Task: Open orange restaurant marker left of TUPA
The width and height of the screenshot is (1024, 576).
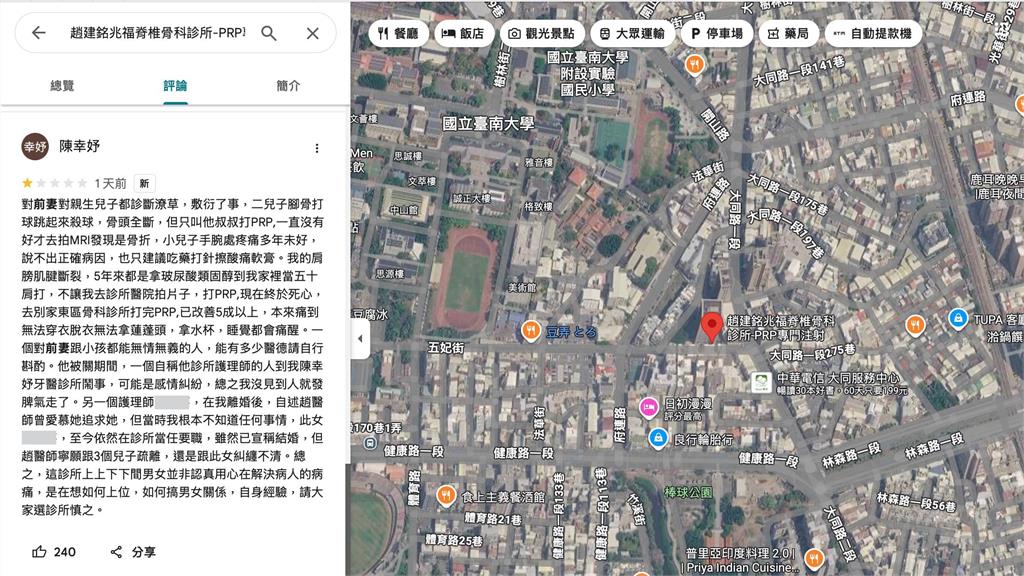Action: [x=916, y=325]
